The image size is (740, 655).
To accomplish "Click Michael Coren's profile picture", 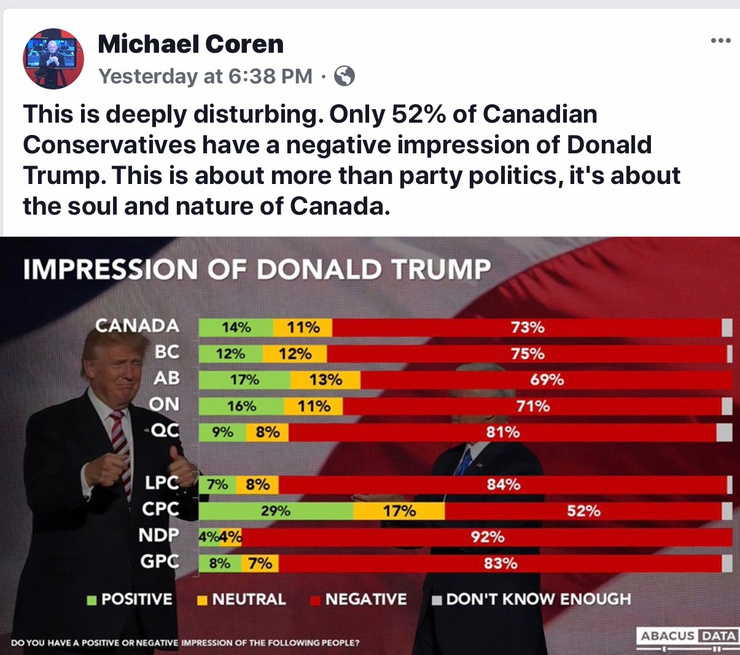I will click(x=53, y=58).
